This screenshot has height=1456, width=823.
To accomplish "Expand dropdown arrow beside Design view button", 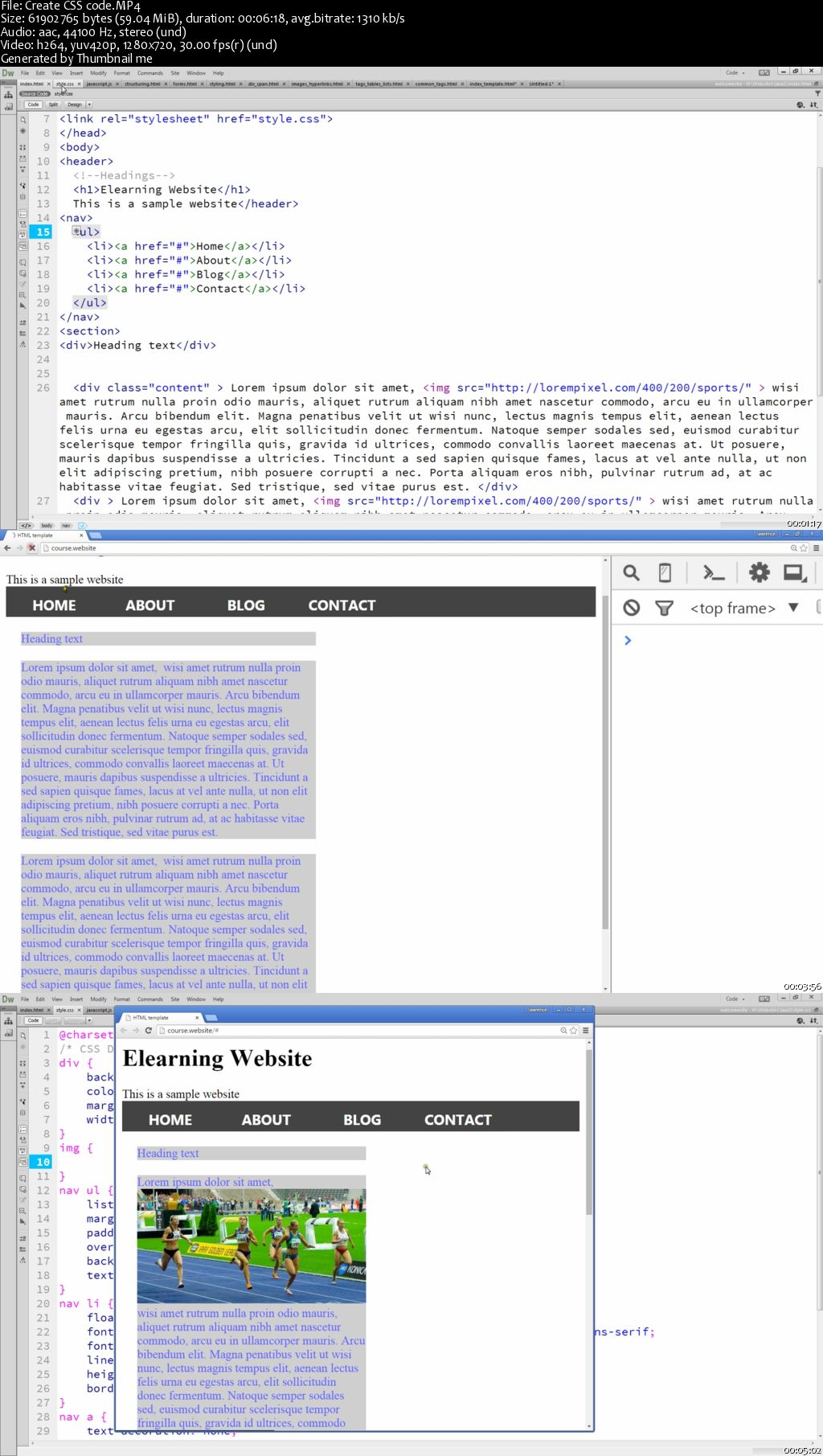I will click(x=89, y=105).
